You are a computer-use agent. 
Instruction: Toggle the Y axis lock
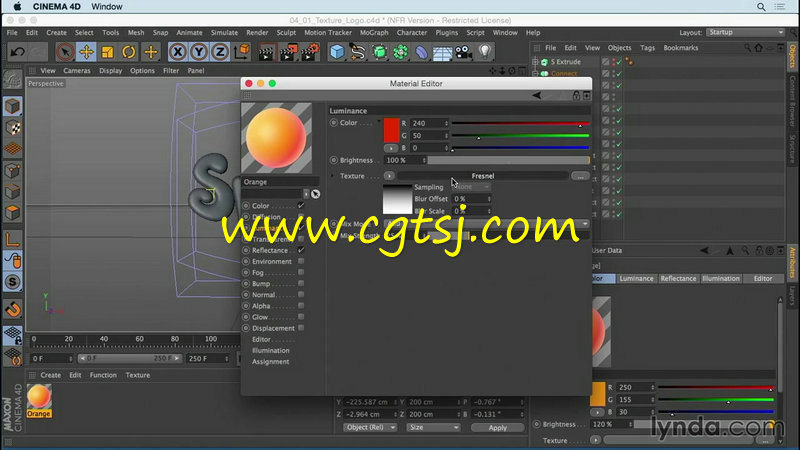tap(199, 52)
